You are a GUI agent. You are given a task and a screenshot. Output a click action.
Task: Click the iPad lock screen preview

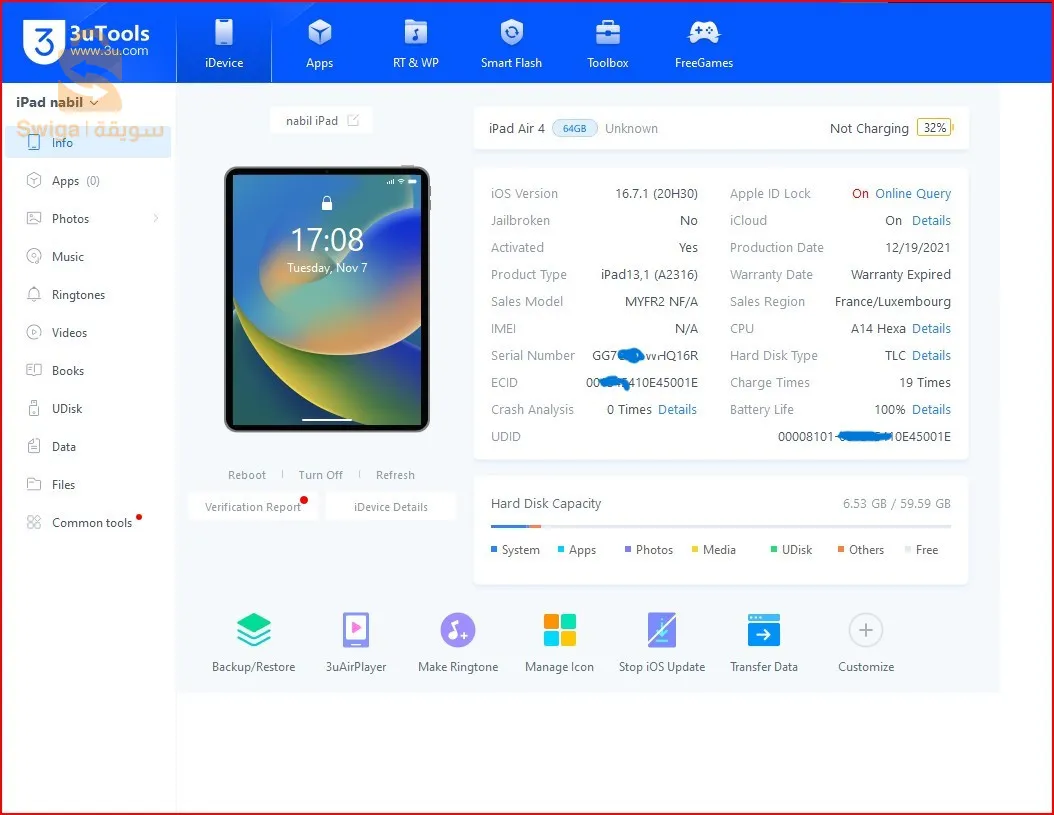[327, 298]
